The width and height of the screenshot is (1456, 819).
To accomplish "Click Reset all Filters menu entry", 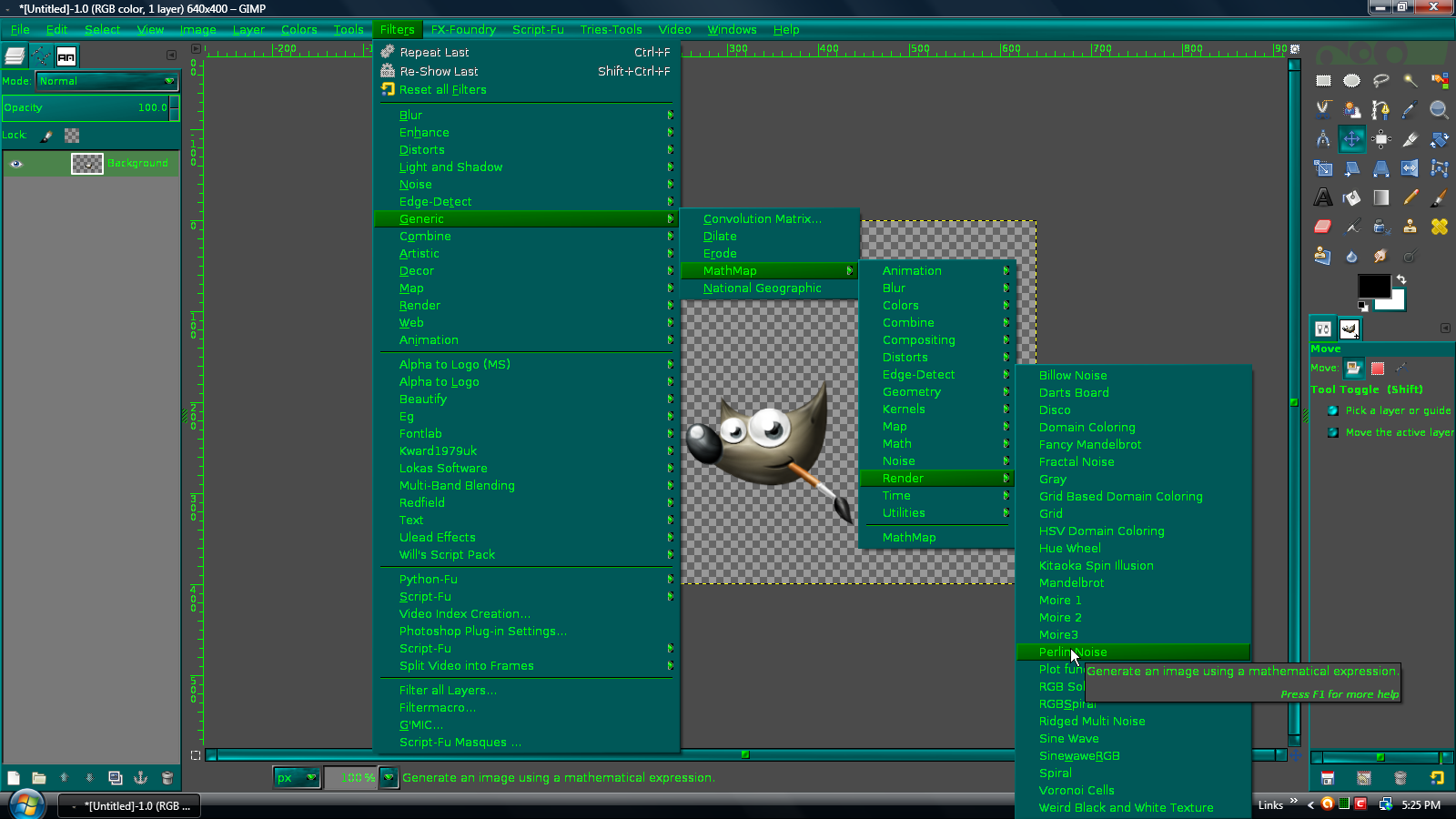I will tap(527, 90).
